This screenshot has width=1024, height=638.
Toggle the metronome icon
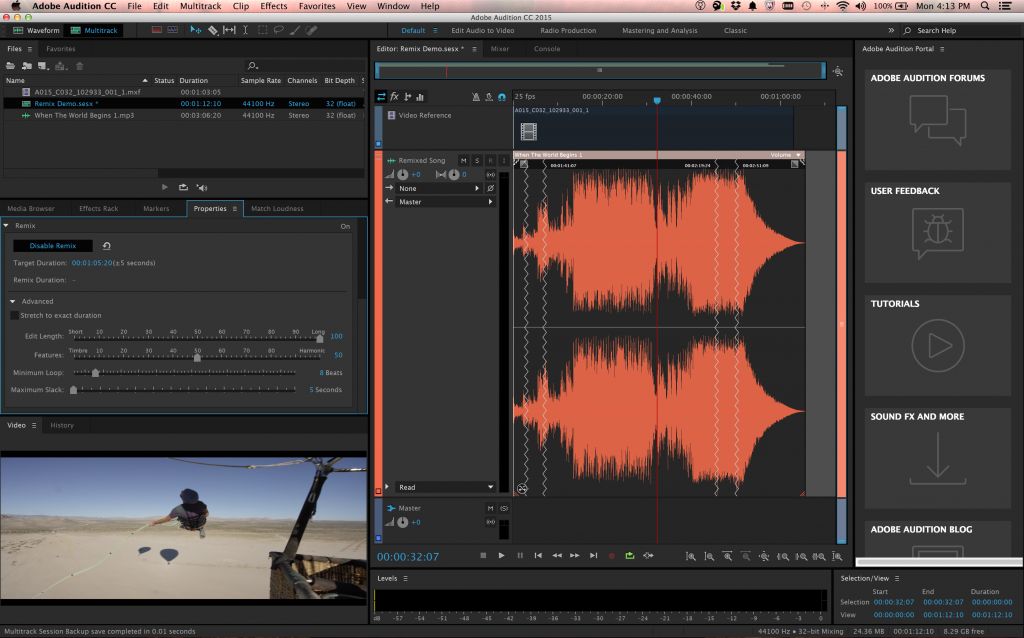(x=477, y=97)
